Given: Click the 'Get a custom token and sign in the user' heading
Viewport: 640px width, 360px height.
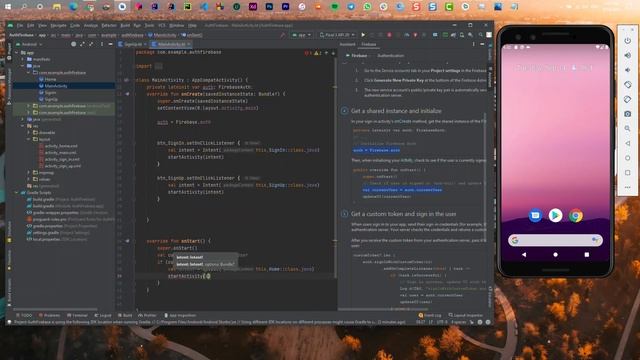Looking at the screenshot, I should (x=403, y=214).
